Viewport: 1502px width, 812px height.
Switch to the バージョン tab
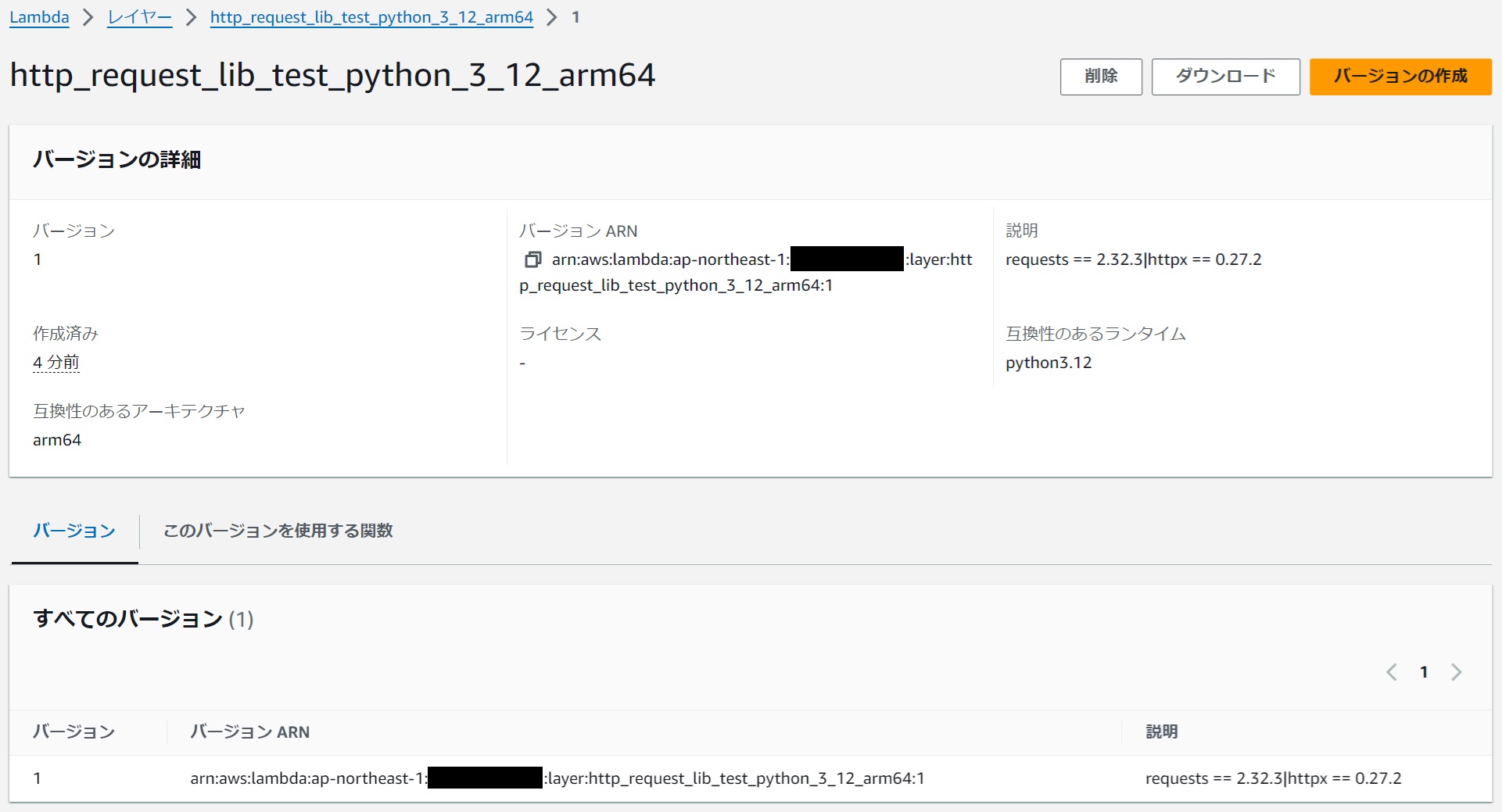click(73, 531)
